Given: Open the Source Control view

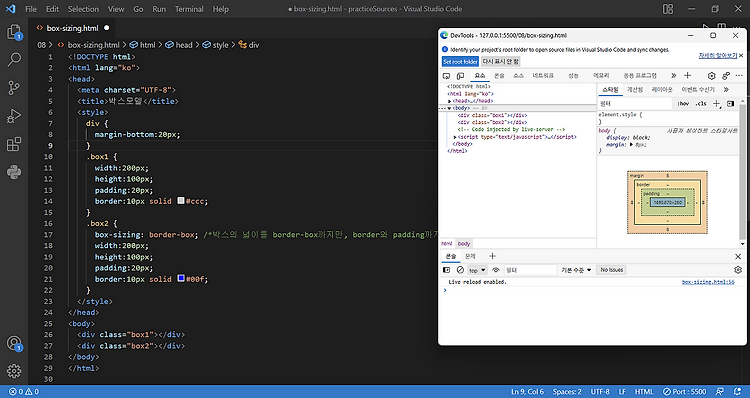Looking at the screenshot, I should [x=14, y=88].
